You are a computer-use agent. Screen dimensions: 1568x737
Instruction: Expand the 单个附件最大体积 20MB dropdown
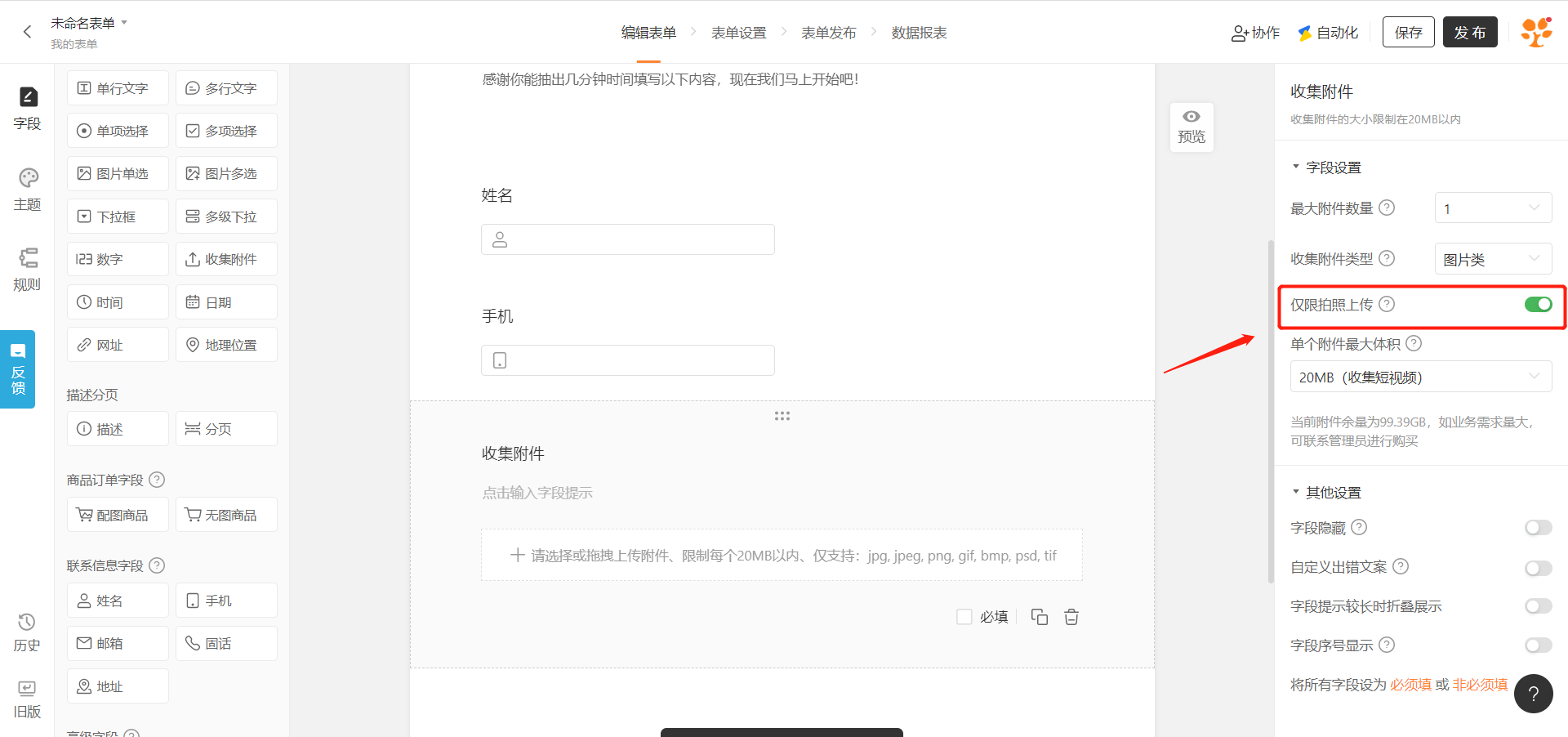tap(1420, 377)
